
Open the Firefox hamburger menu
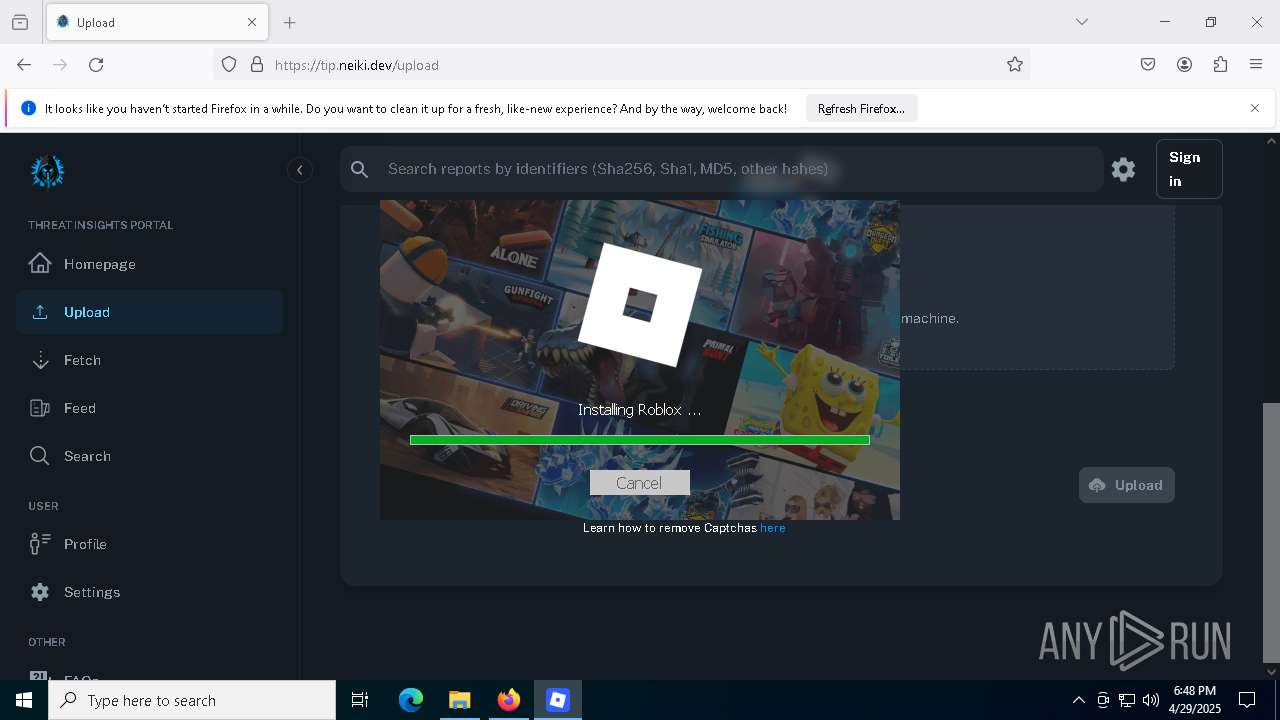tap(1256, 64)
